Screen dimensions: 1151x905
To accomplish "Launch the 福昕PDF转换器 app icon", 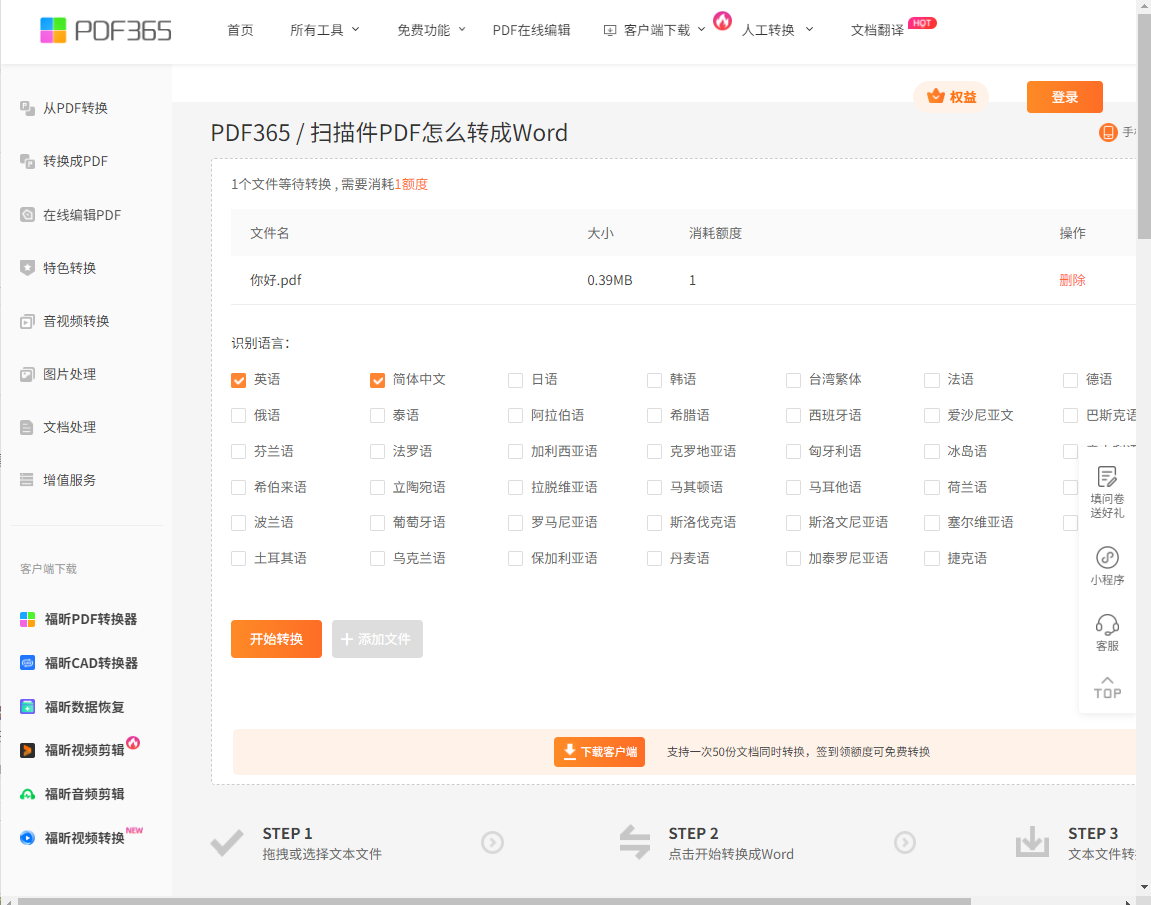I will coord(27,619).
